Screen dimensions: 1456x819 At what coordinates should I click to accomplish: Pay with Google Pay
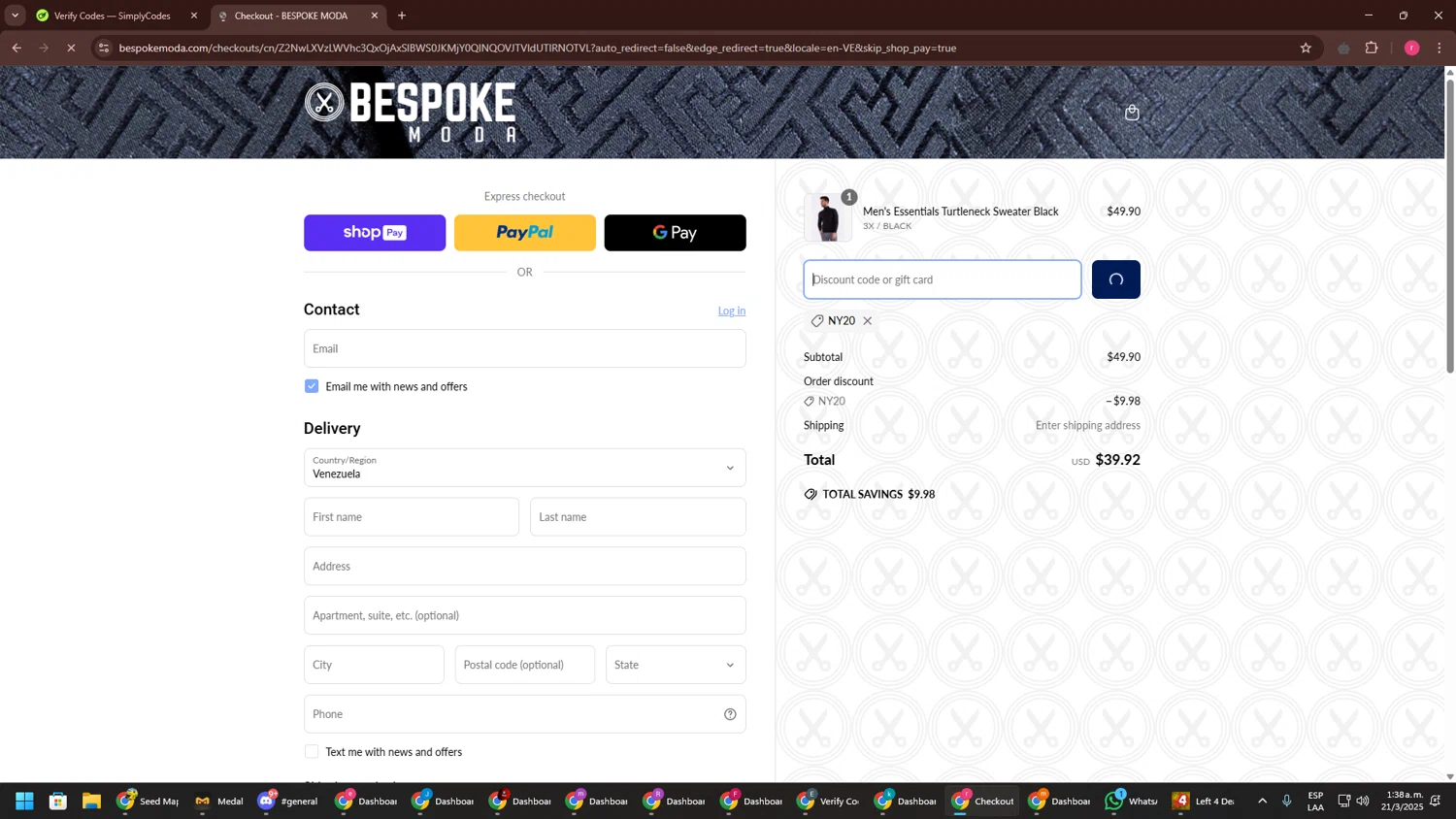coord(676,233)
